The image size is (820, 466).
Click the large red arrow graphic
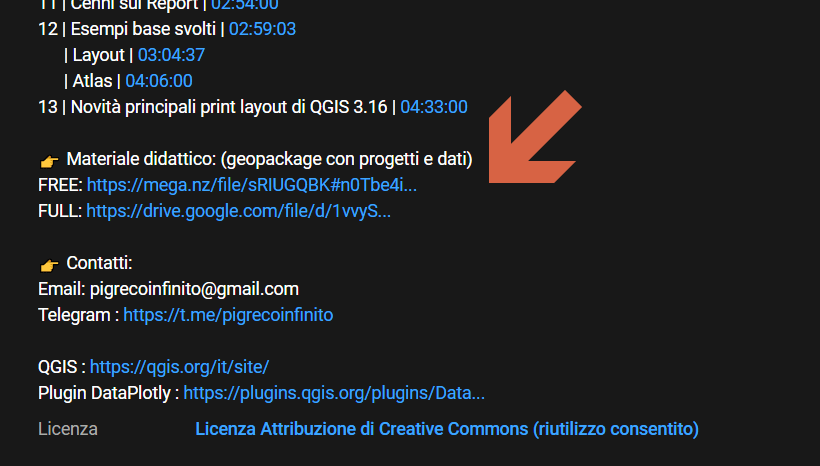coord(534,139)
